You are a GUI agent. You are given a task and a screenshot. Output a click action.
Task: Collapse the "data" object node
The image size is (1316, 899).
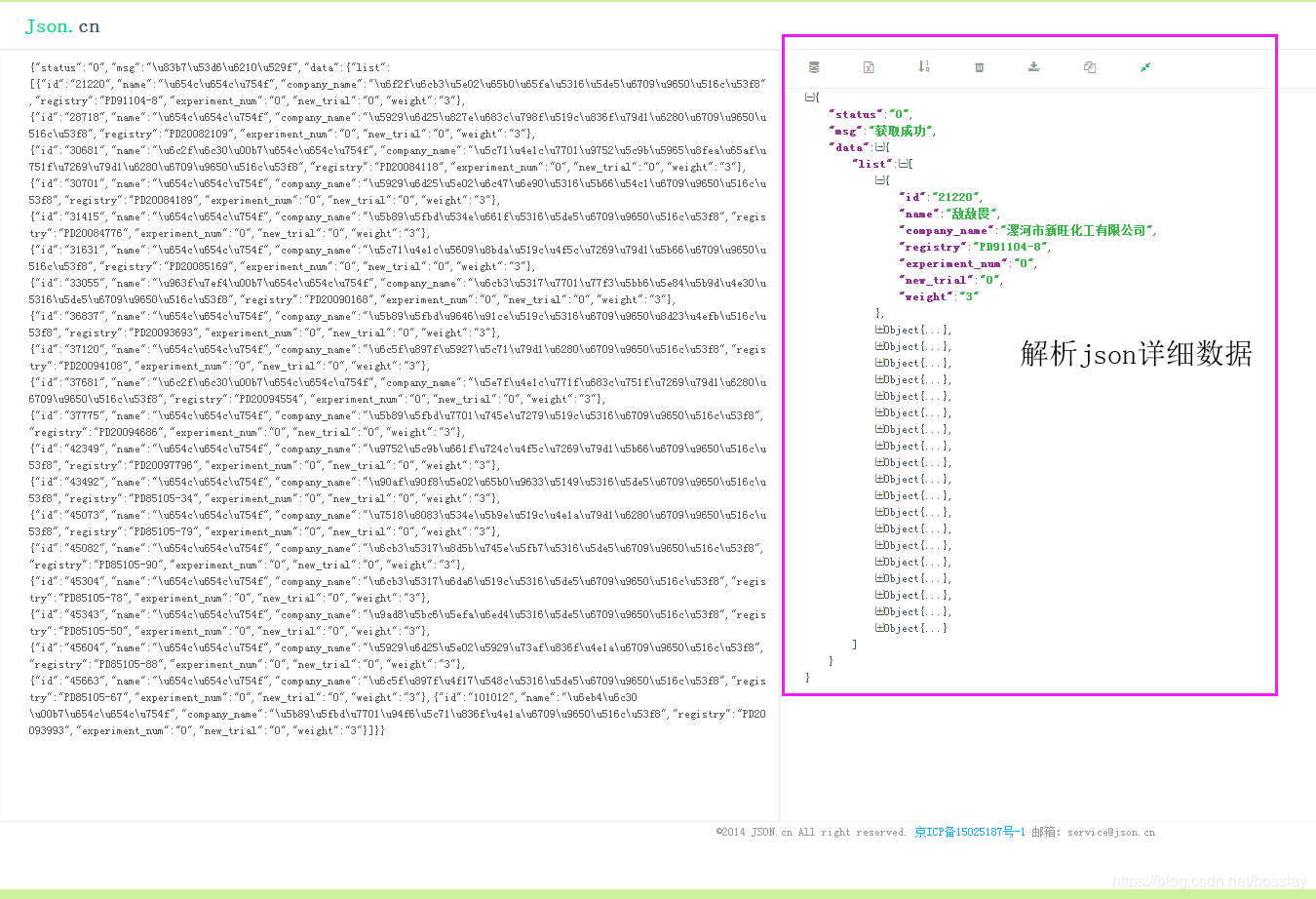click(x=879, y=147)
